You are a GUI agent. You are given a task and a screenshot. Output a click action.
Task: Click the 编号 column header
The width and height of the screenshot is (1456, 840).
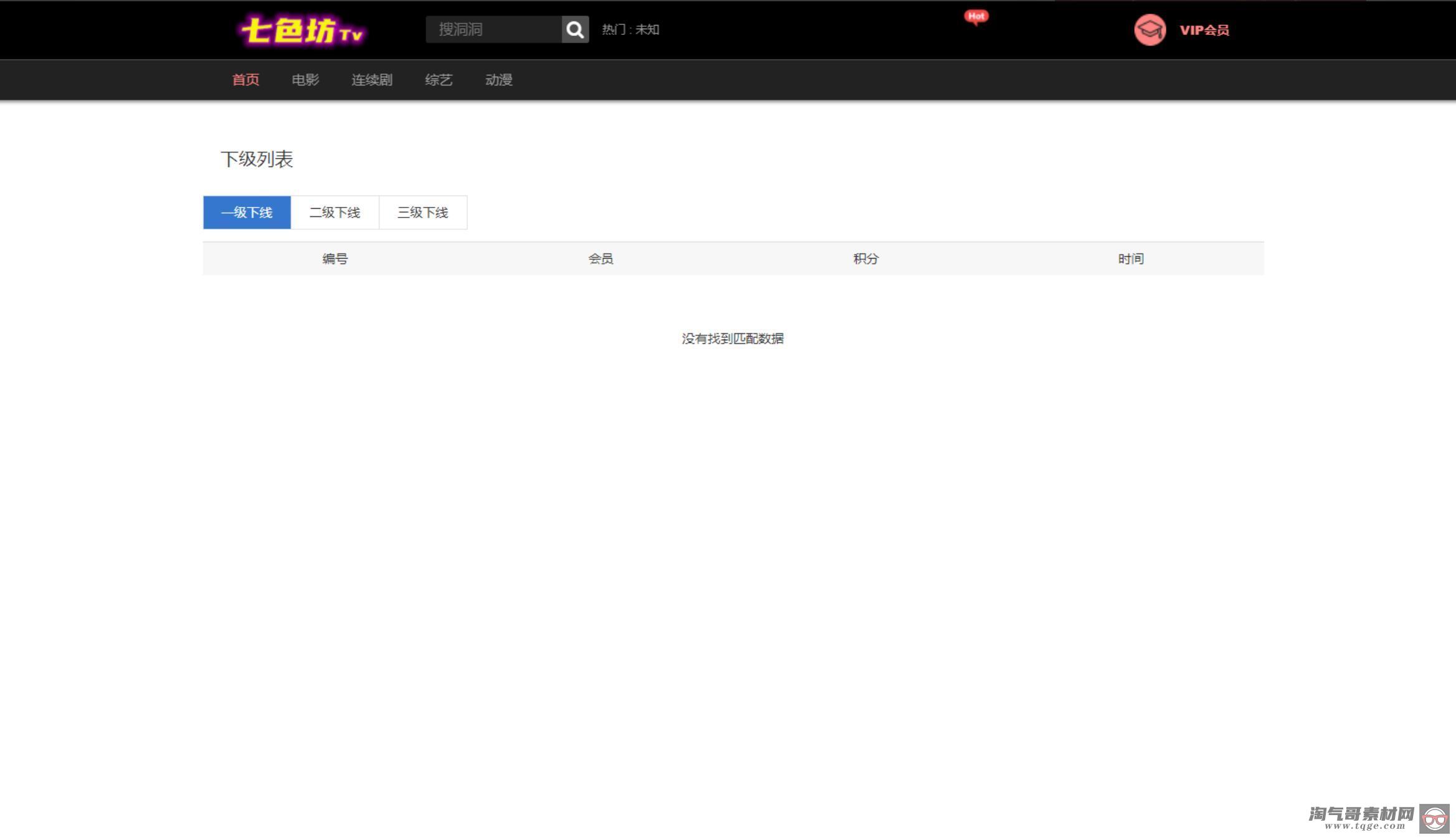335,259
